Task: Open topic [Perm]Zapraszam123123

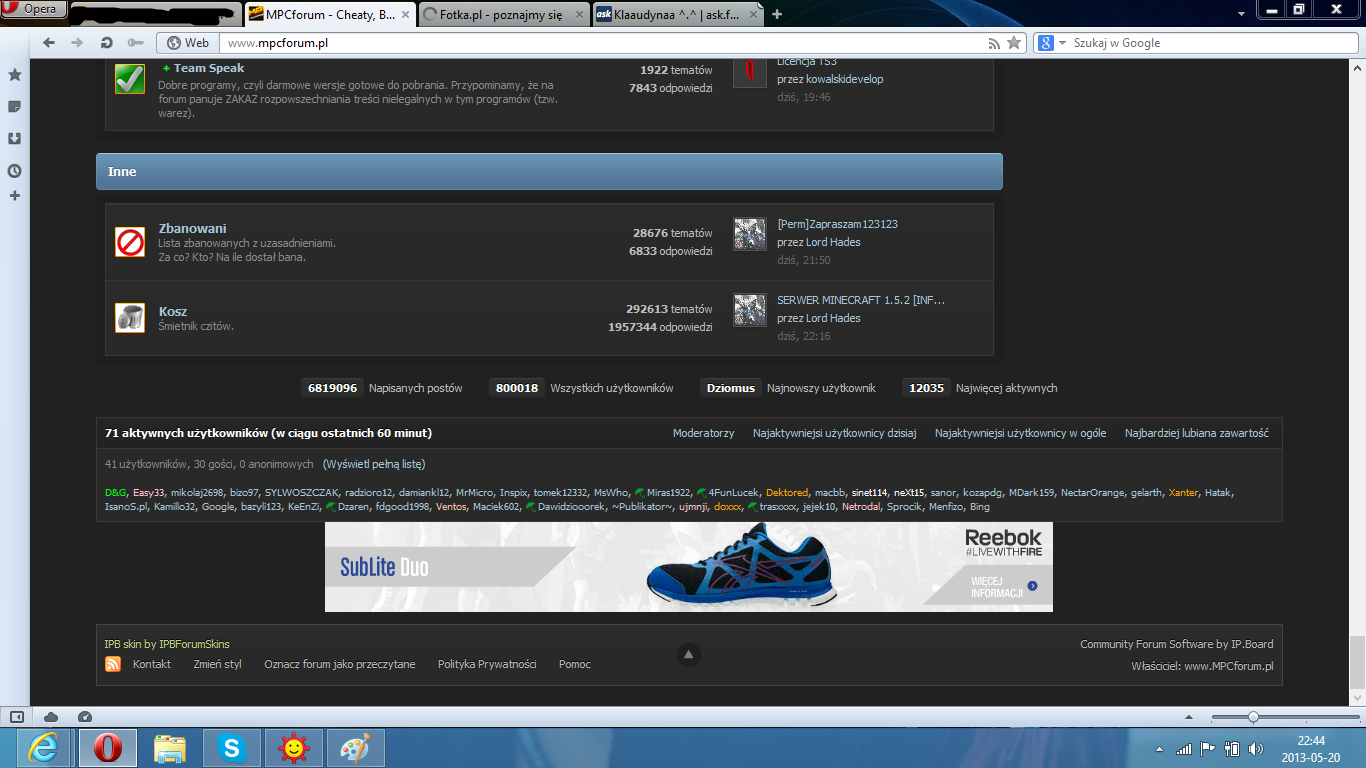Action: (837, 224)
